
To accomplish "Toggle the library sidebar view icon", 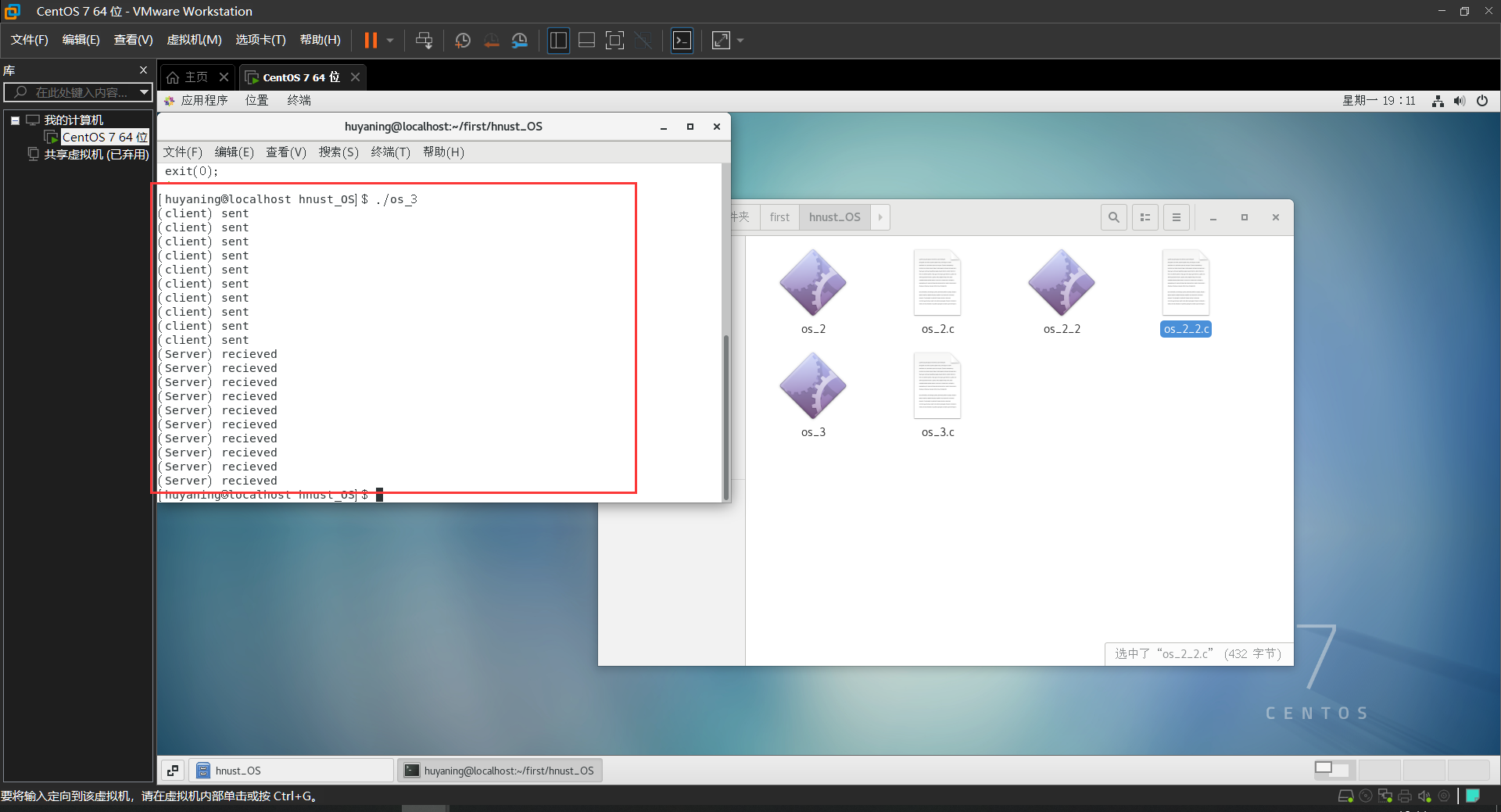I will coord(558,41).
